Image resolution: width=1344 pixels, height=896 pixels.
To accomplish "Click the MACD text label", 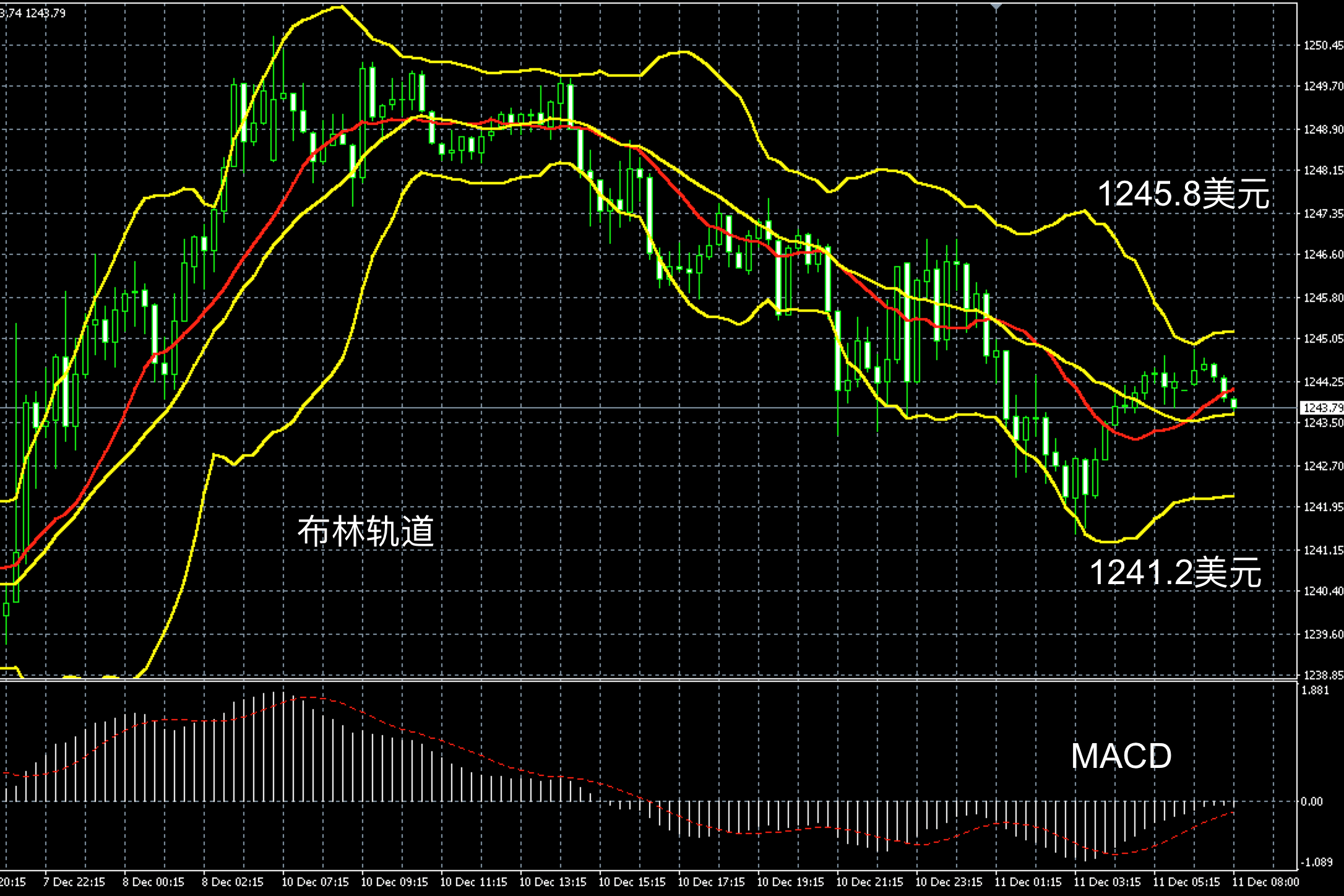I will (1121, 756).
